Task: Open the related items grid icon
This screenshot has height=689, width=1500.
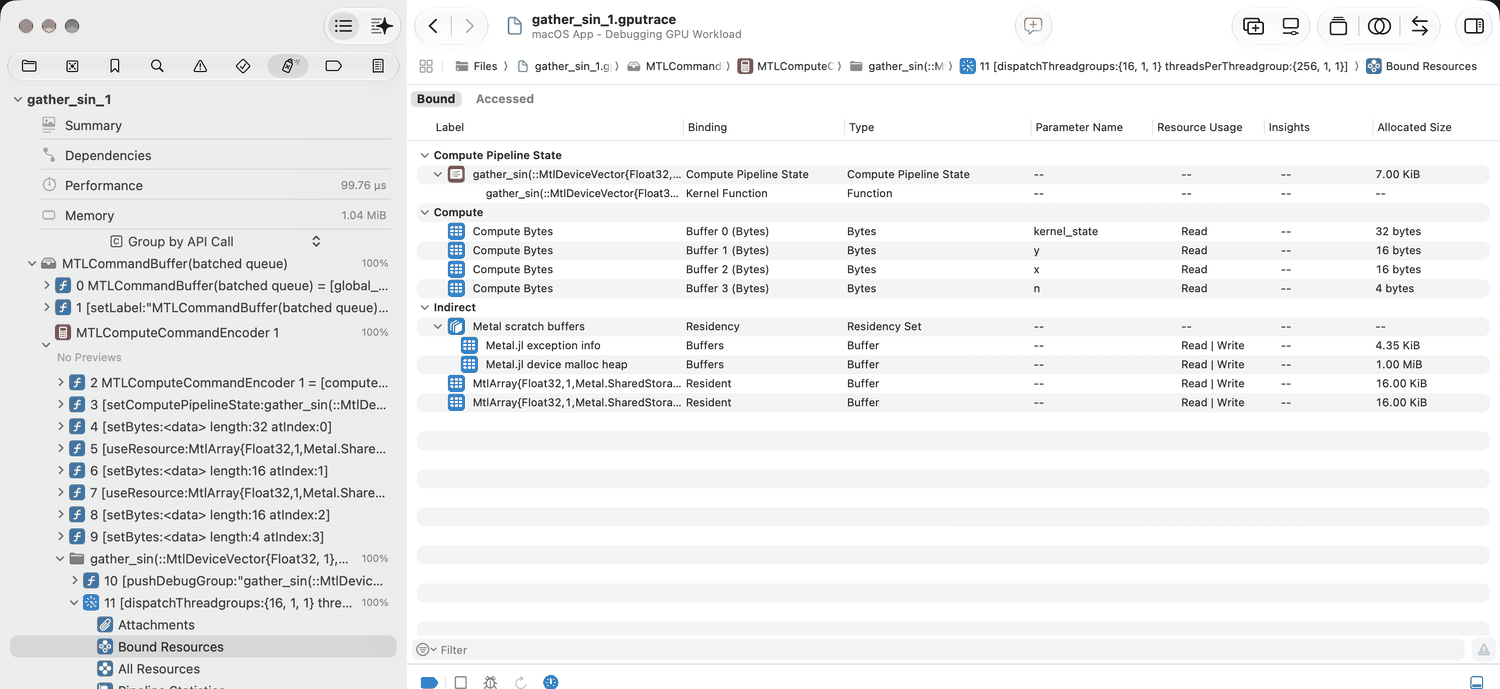Action: [426, 66]
